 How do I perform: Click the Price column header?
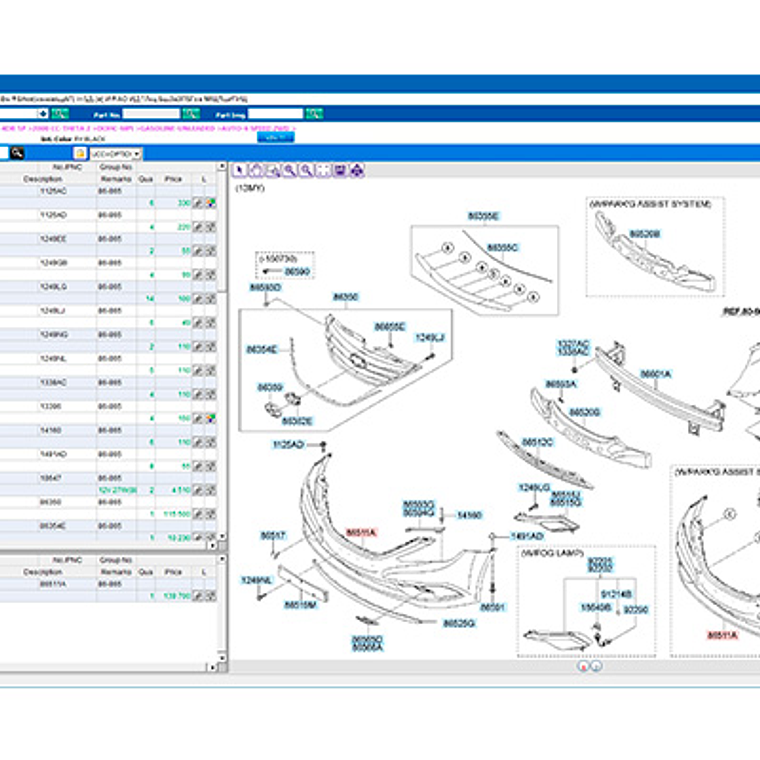(x=173, y=179)
